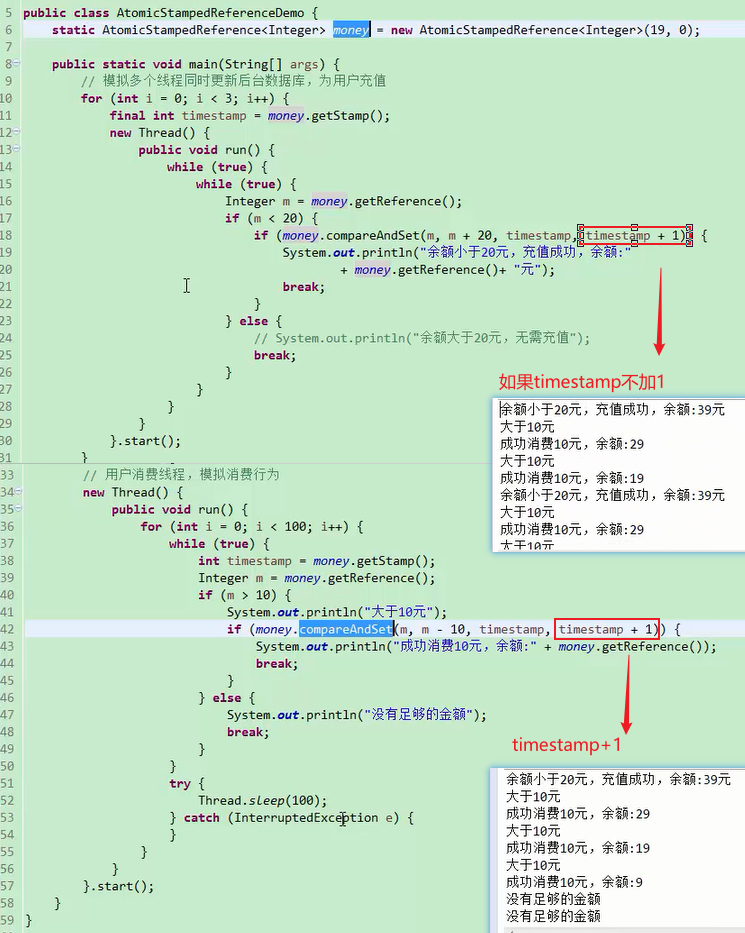The height and width of the screenshot is (933, 745).
Task: Click the selected compareAndSet text on line 42
Action: (345, 629)
